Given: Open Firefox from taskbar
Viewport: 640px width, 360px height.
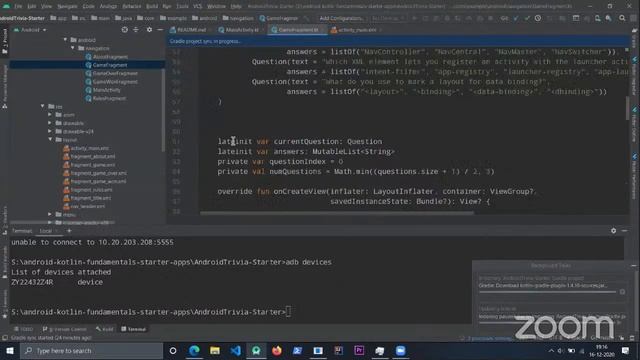Looking at the screenshot, I should [x=277, y=351].
